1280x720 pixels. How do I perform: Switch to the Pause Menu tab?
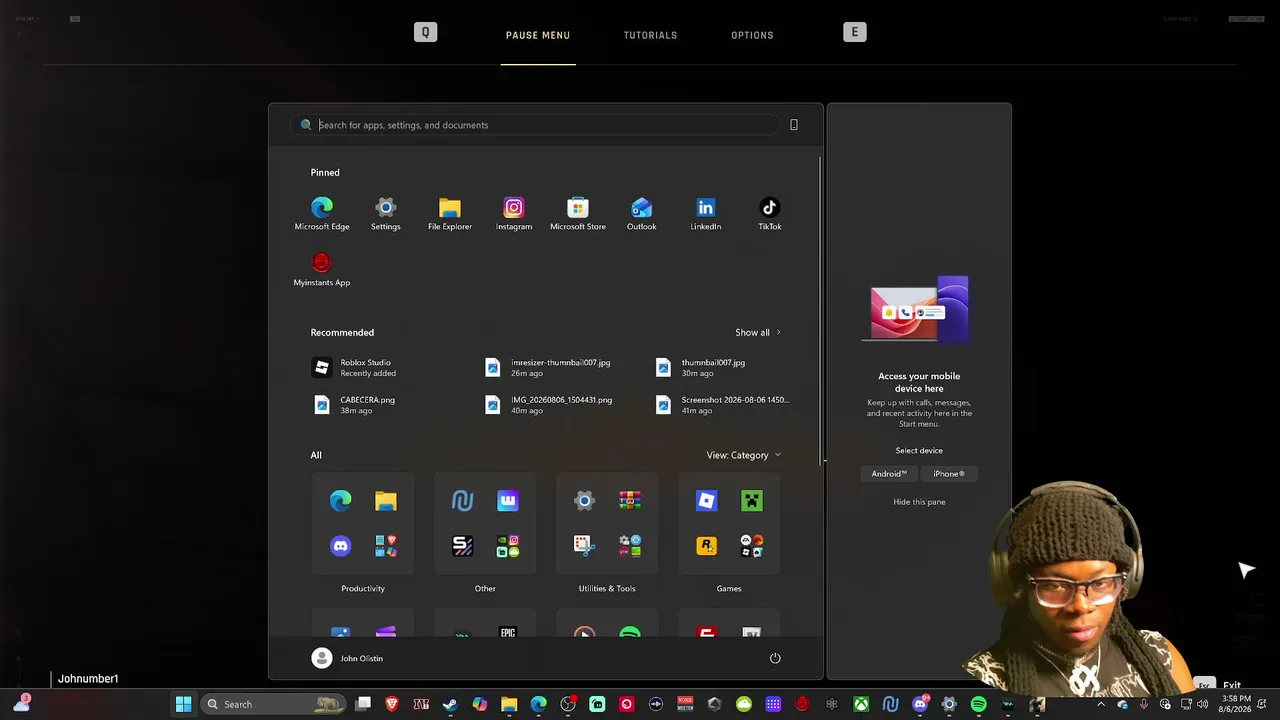538,35
